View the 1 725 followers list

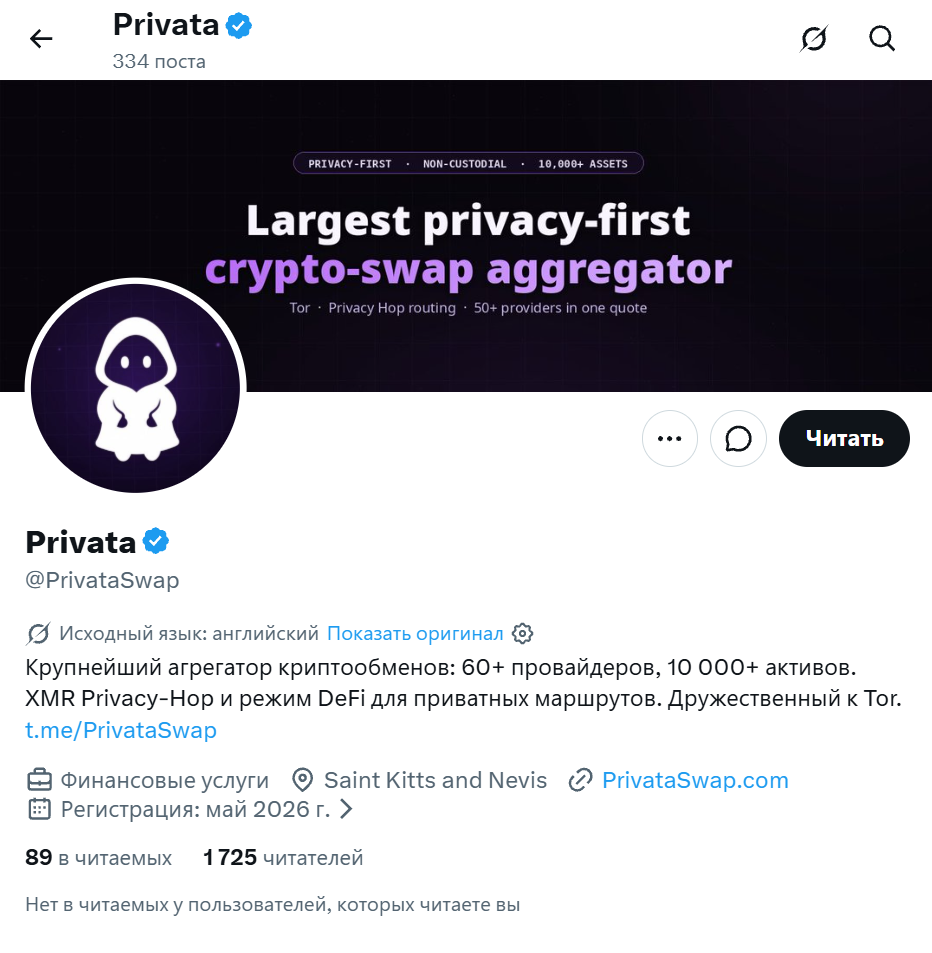(283, 858)
